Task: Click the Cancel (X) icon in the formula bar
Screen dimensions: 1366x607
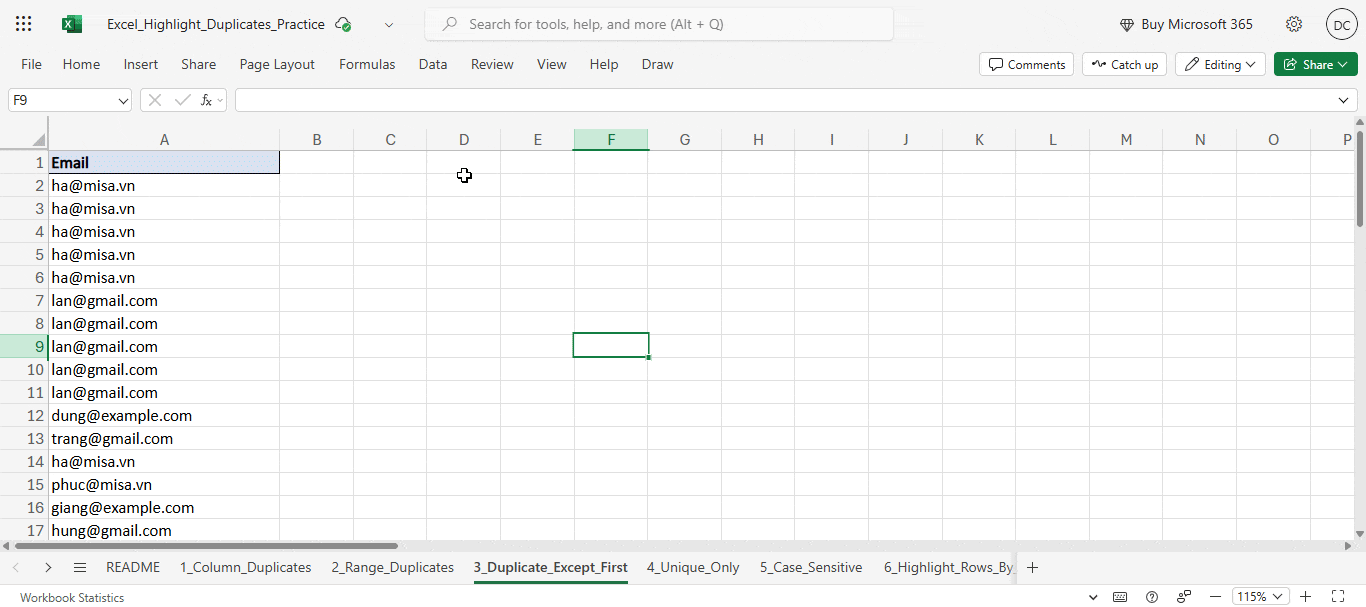Action: 154,100
